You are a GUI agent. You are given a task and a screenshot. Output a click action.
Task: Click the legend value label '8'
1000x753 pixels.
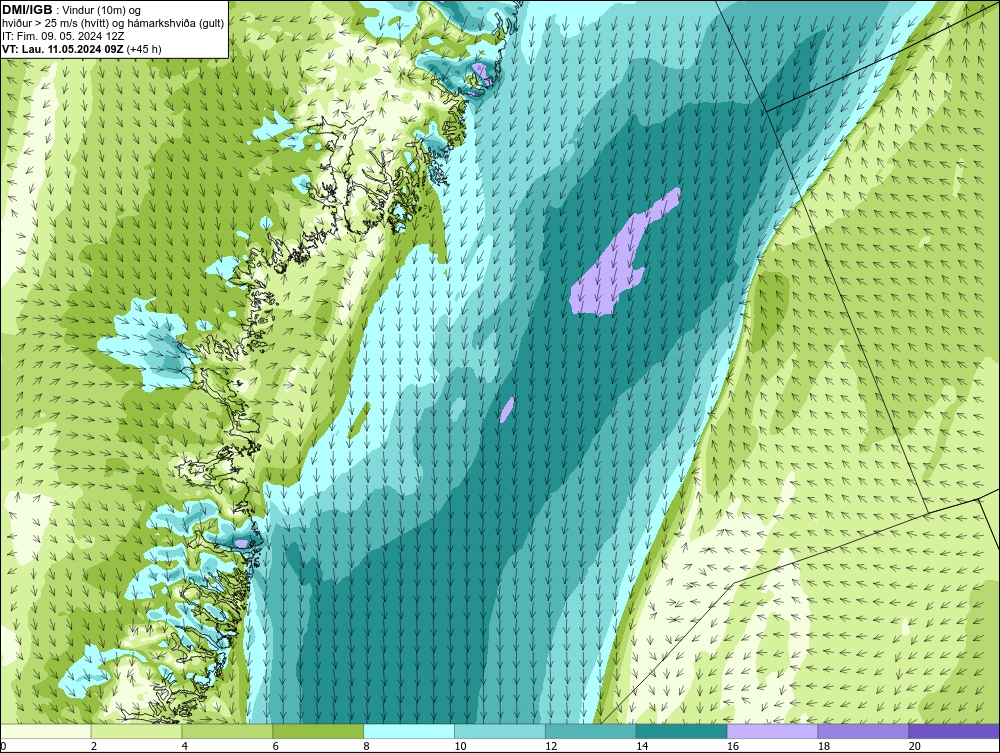[x=366, y=746]
